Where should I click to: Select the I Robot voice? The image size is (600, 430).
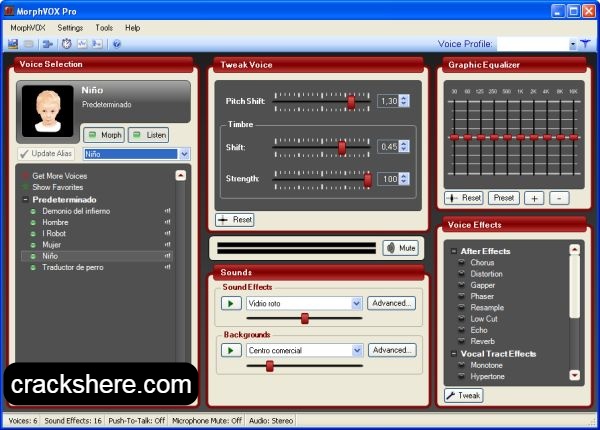coord(54,233)
